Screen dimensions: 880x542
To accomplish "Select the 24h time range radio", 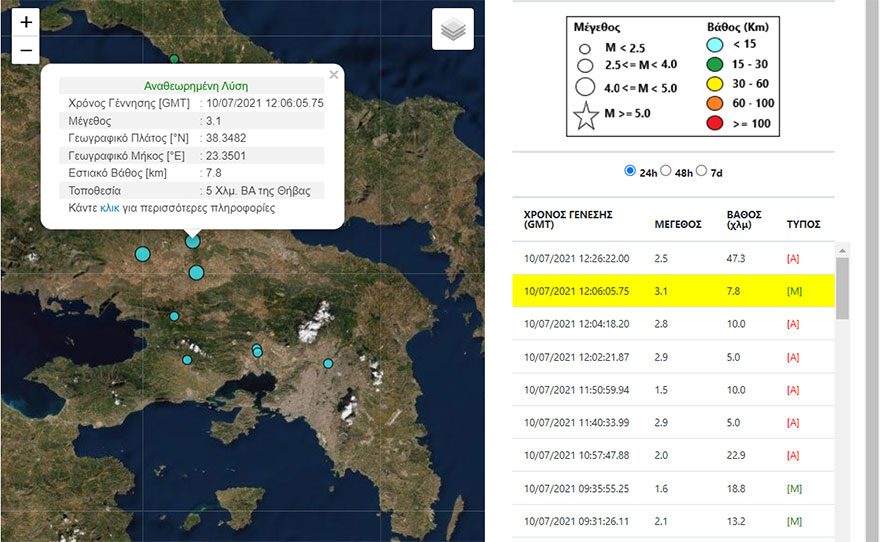I will coord(630,171).
